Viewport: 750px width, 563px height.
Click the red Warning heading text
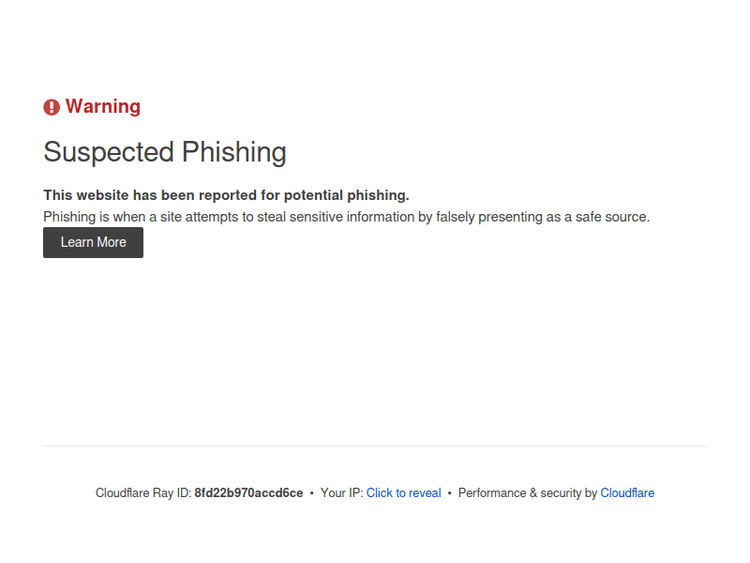(103, 107)
